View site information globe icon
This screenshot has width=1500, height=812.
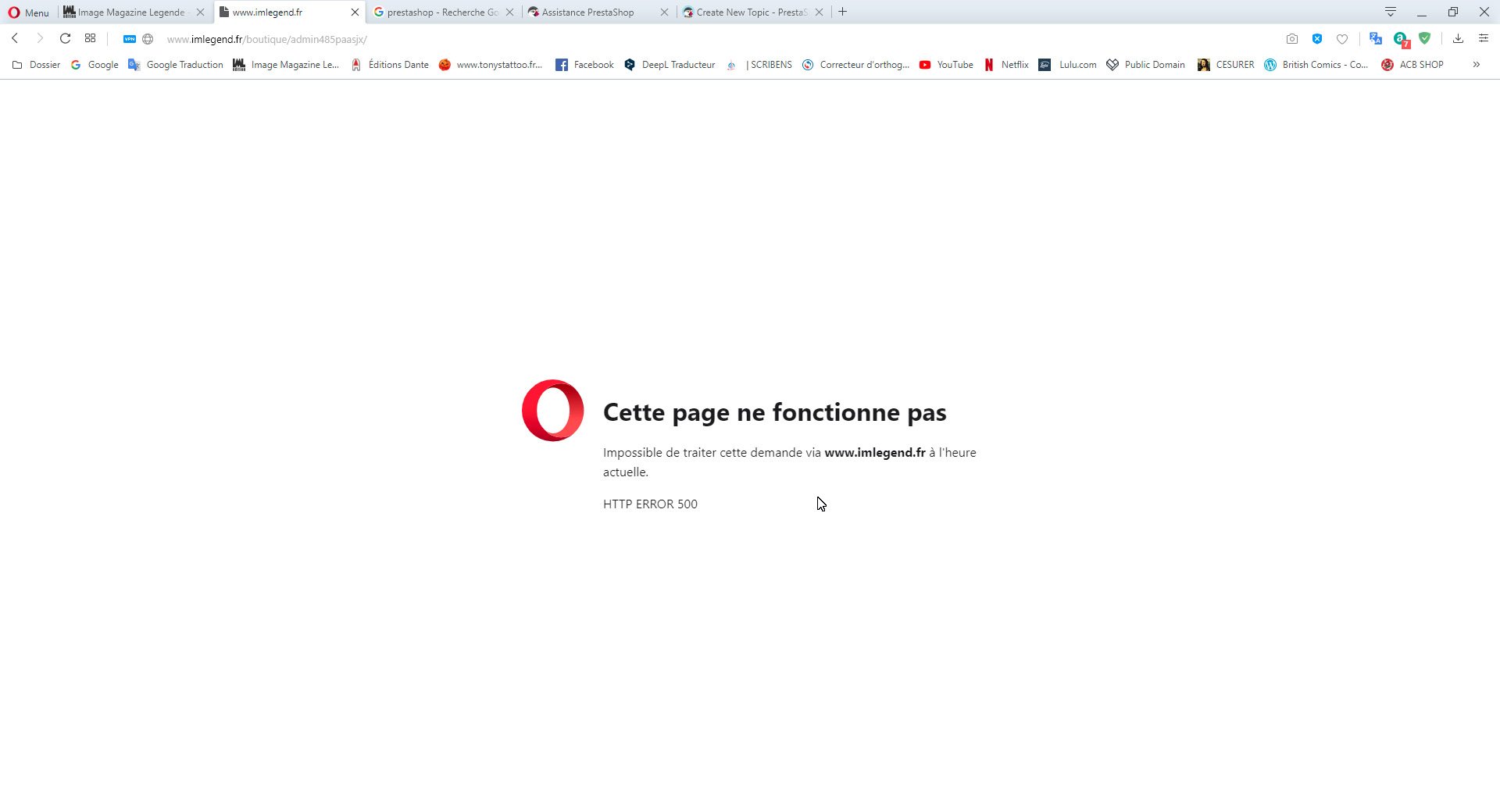pos(148,39)
